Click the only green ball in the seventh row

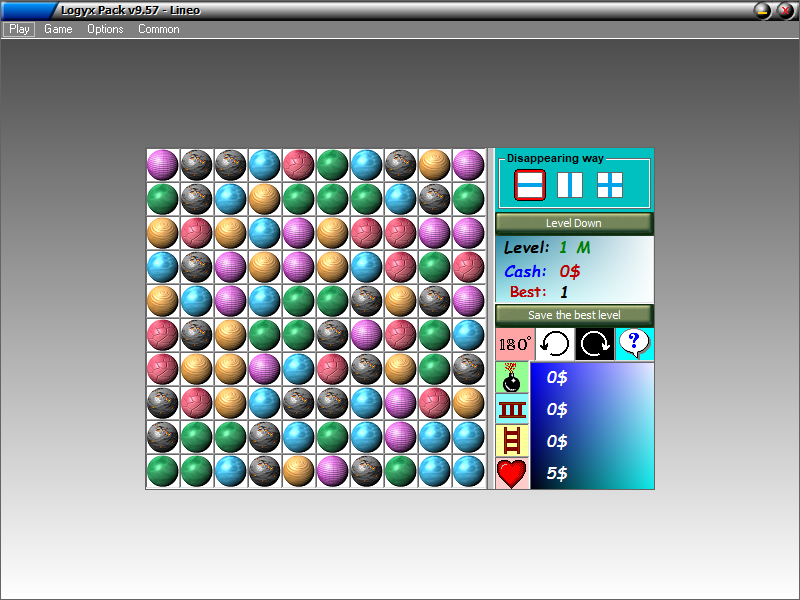pos(435,369)
